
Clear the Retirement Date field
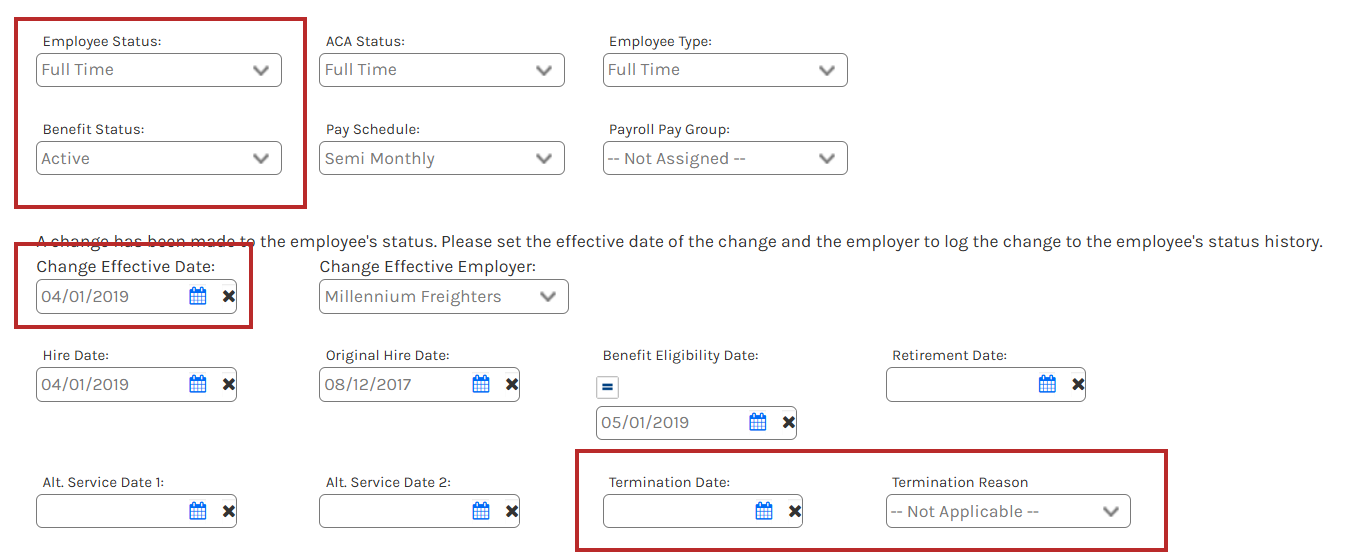pos(1078,384)
